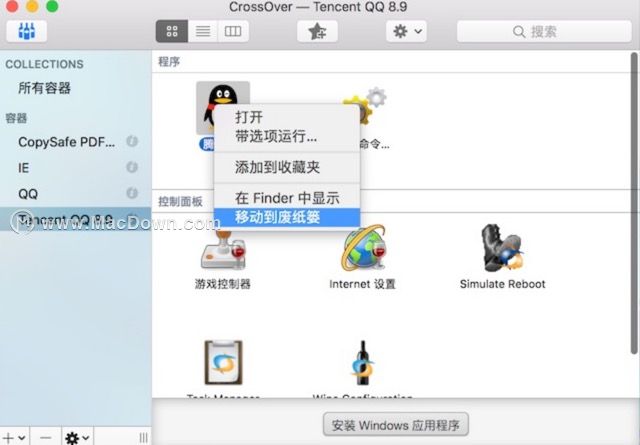Choose 带选项运行... from context menu
Viewport: 640px width, 445px height.
coord(287,136)
